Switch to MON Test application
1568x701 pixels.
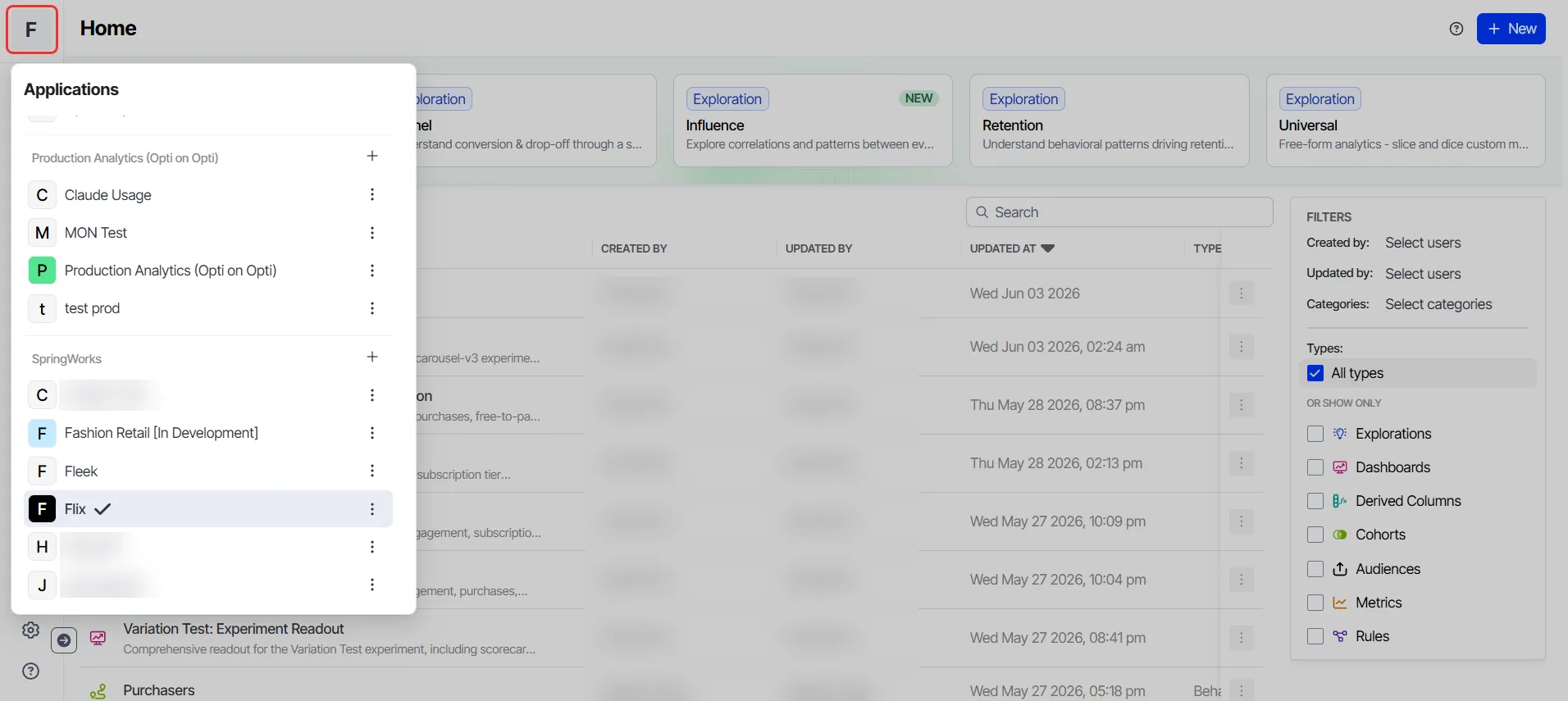pos(209,233)
